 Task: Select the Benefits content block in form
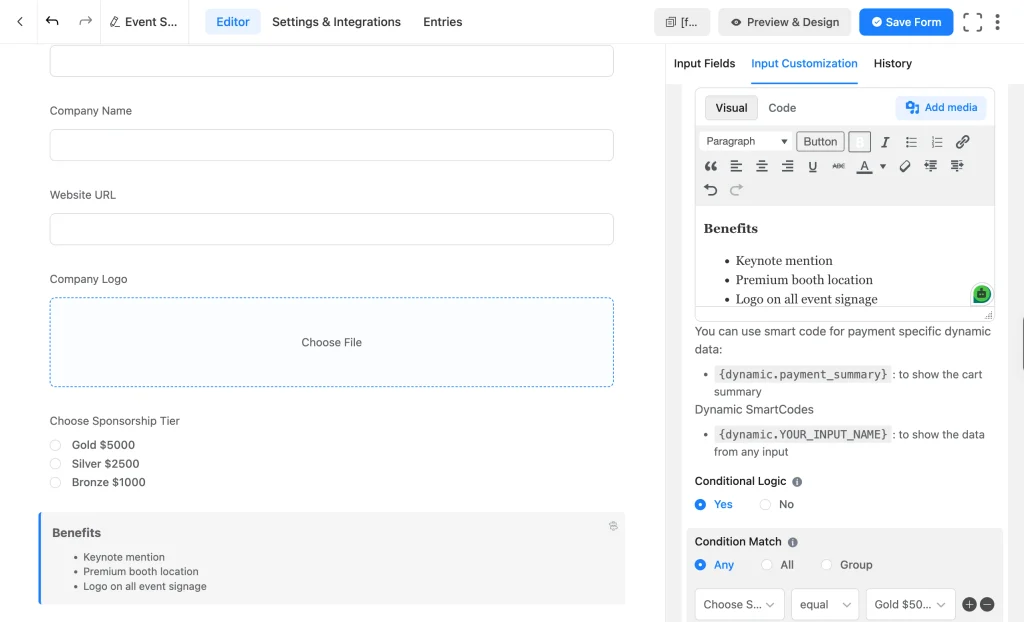[x=332, y=559]
